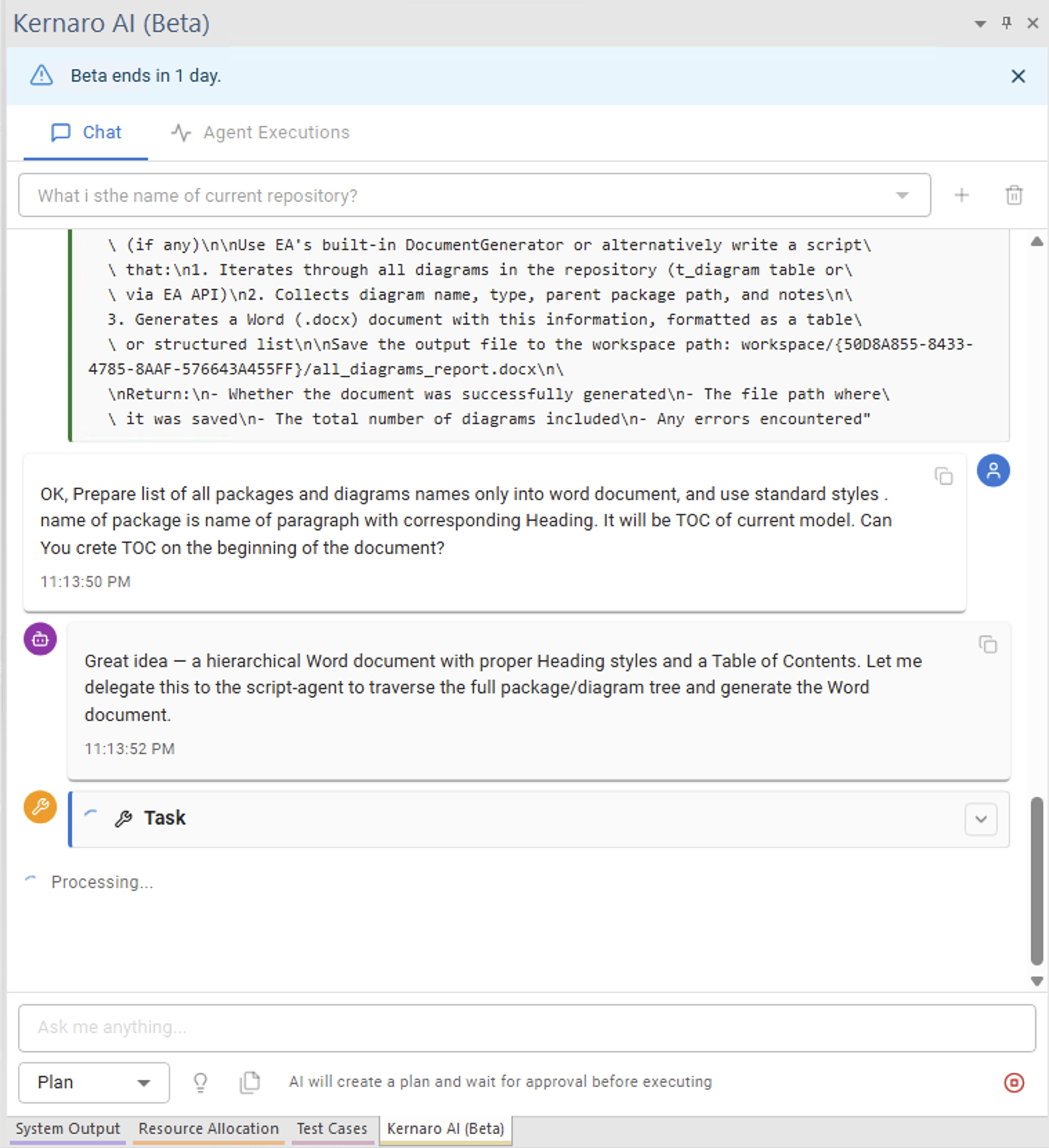Click the scroll down arrow in chat
The image size is (1049, 1148).
pyautogui.click(x=1037, y=981)
